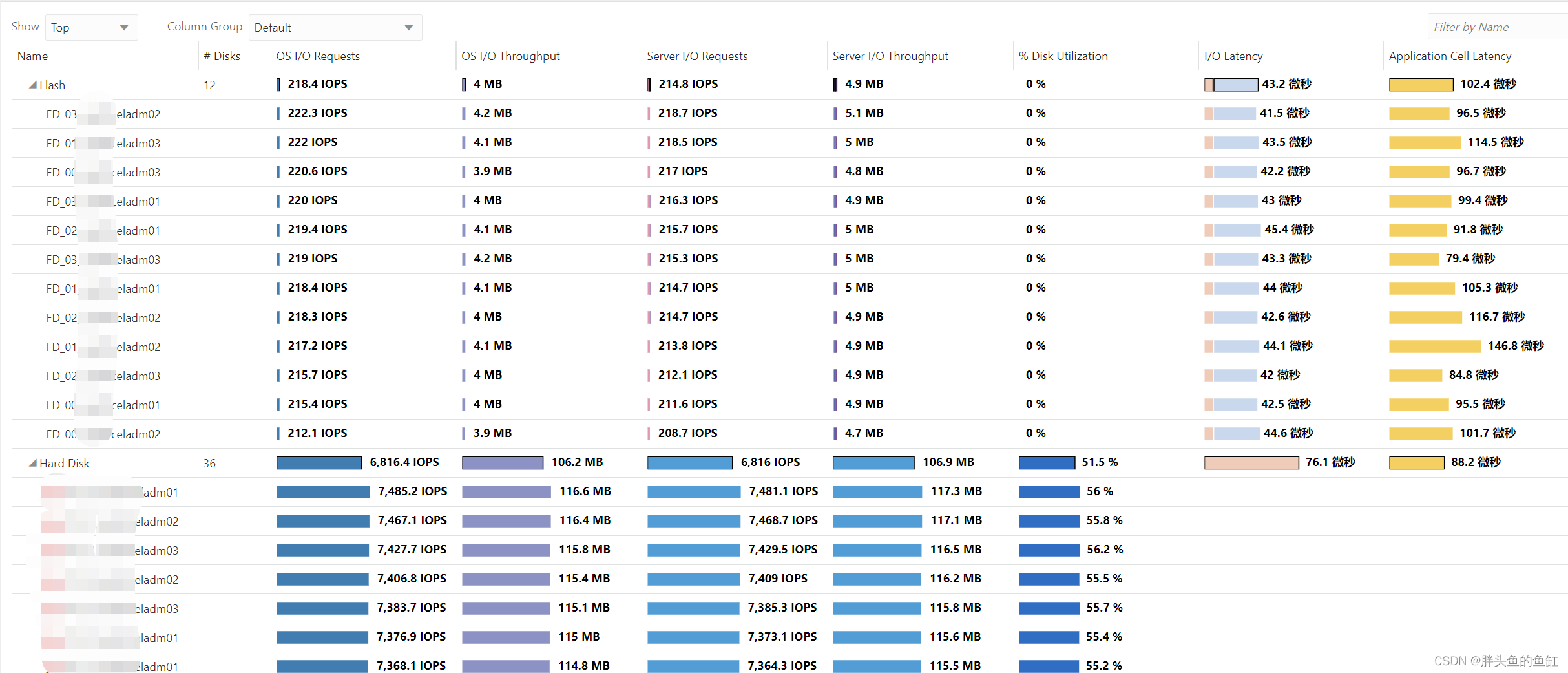Click the 45.4 I/O latency value
The image size is (1568, 673).
1290,230
